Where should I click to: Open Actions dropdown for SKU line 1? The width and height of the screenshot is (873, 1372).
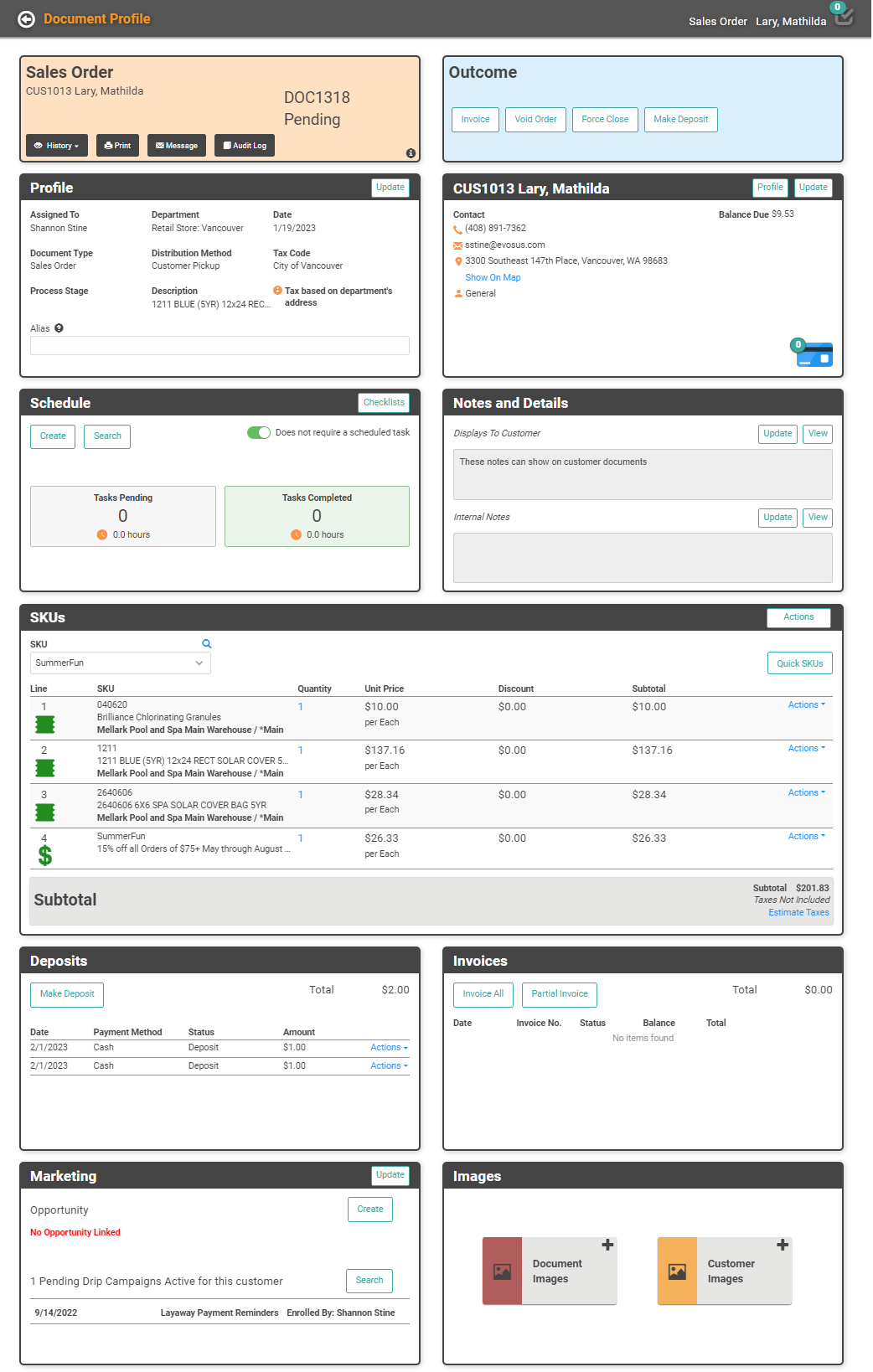[x=806, y=705]
